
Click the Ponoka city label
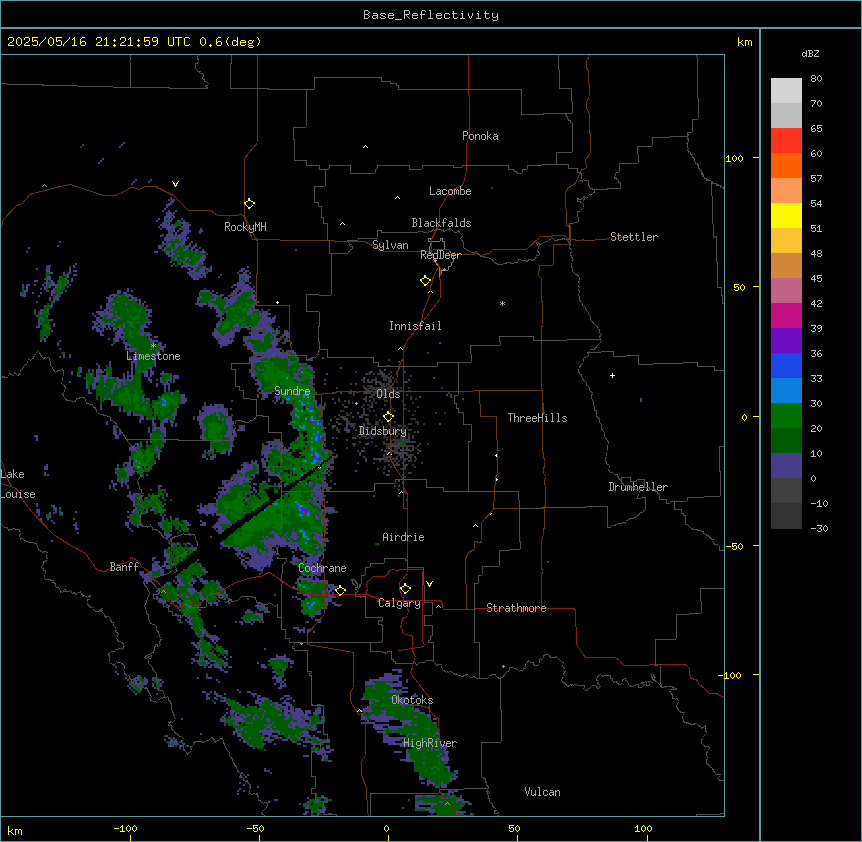pos(480,136)
